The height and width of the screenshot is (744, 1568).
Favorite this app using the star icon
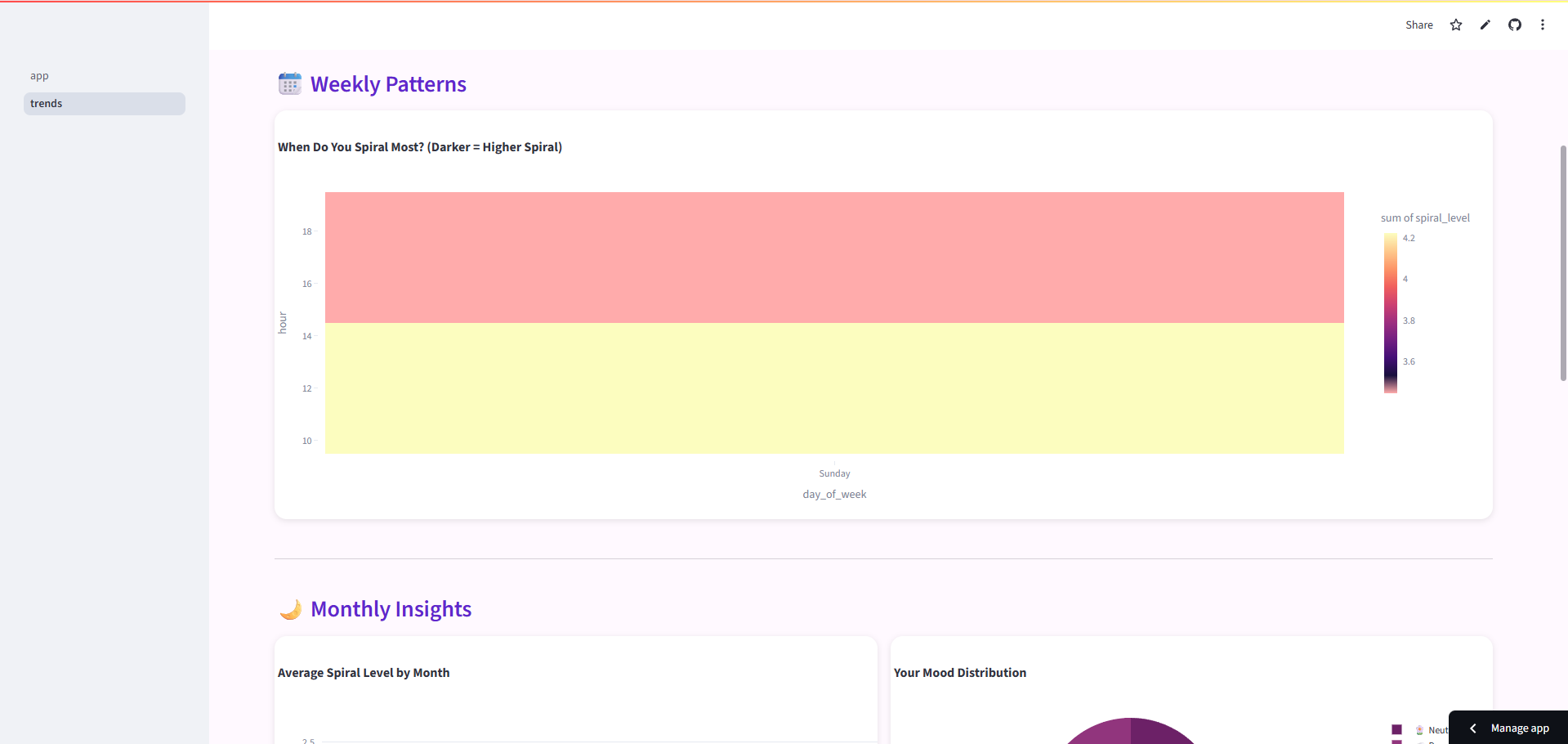[1456, 25]
